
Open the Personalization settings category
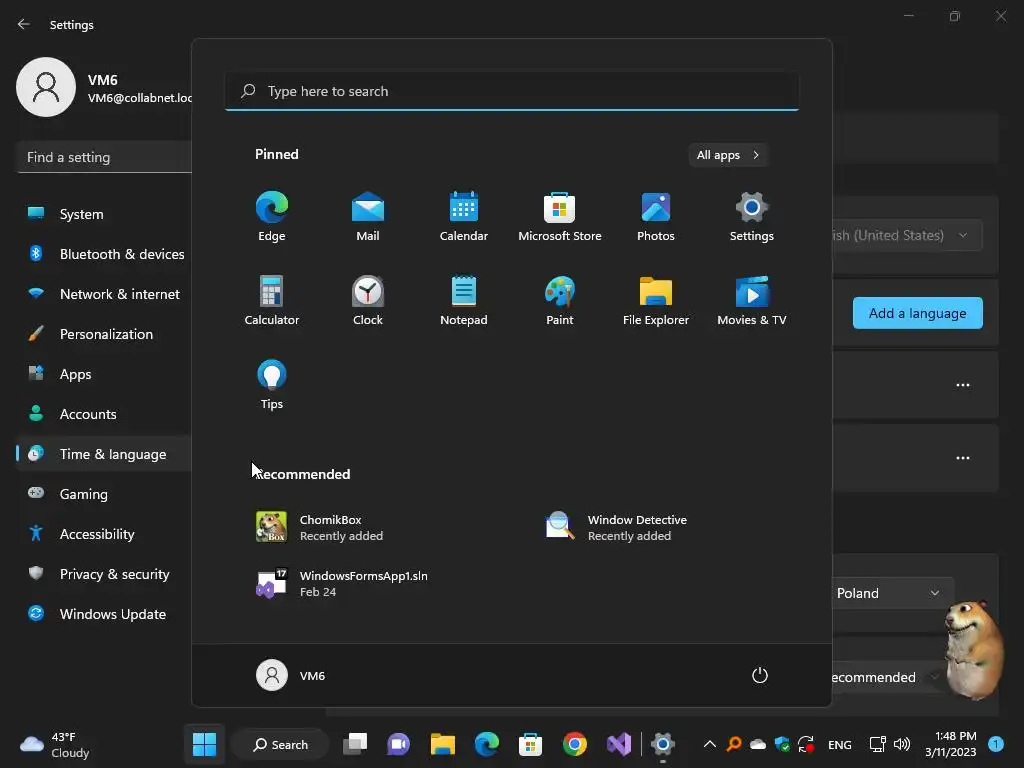104,334
